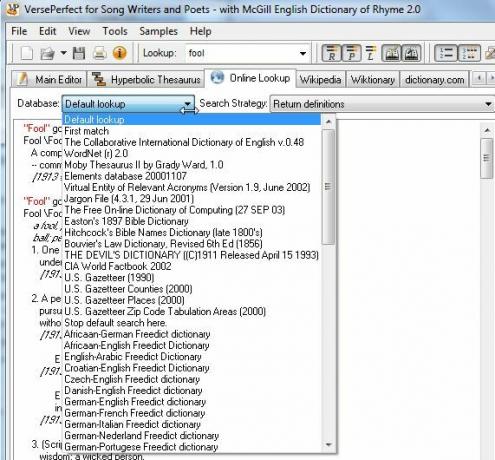Viewport: 495px width, 460px height.
Task: Click the open file folder icon
Action: coord(47,53)
